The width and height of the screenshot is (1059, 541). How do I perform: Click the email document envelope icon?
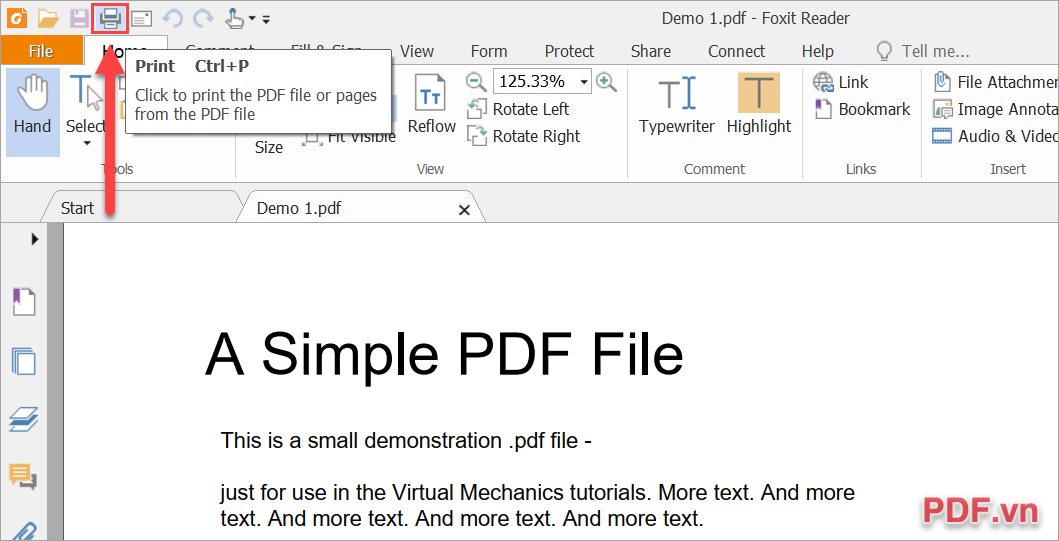[x=141, y=19]
